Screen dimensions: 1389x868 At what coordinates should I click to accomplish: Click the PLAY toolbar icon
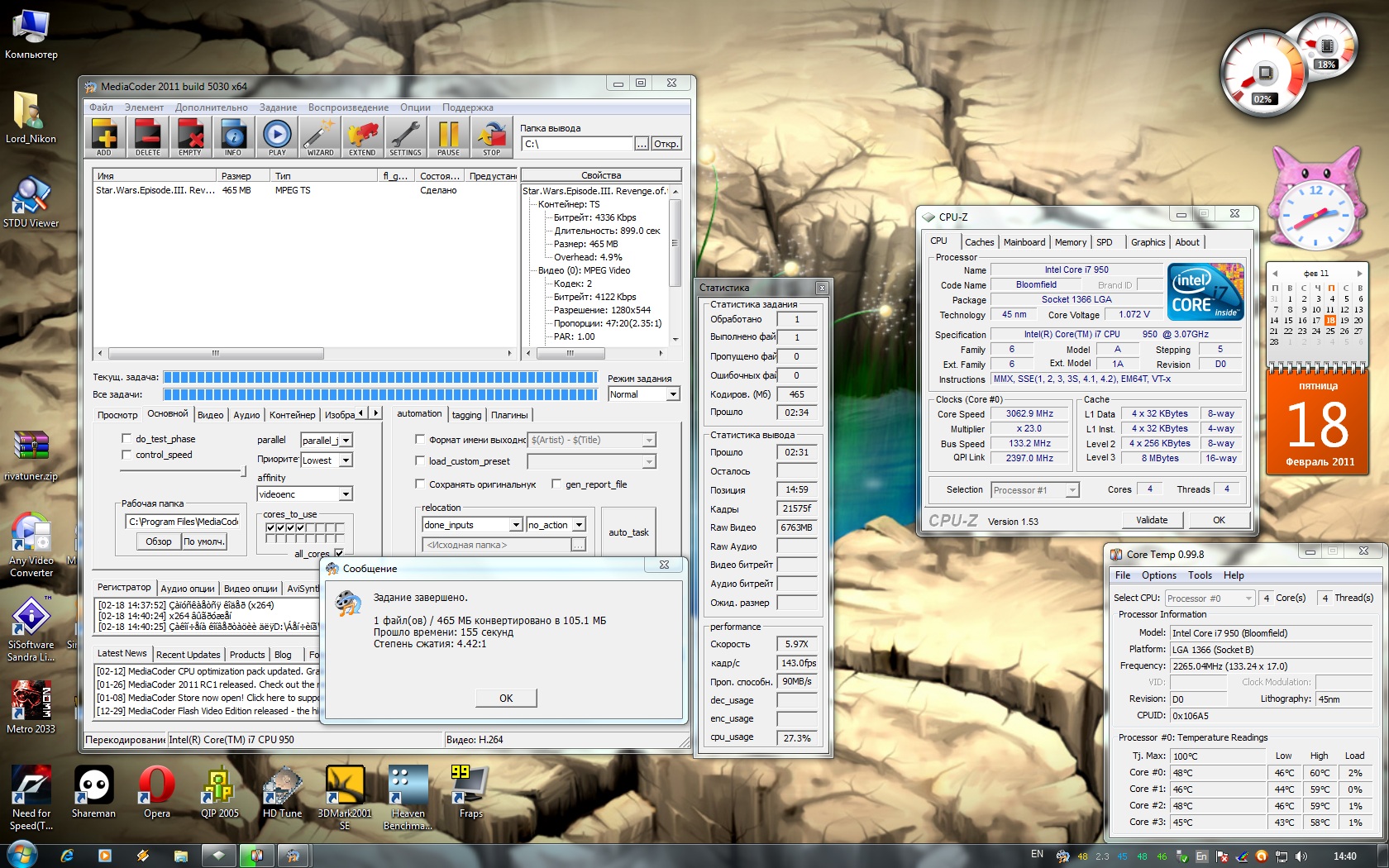[277, 136]
